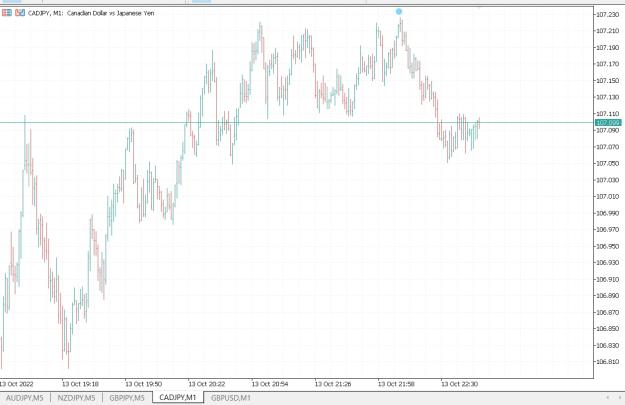
Task: Click the 107.190 price scale label
Action: (x=607, y=47)
